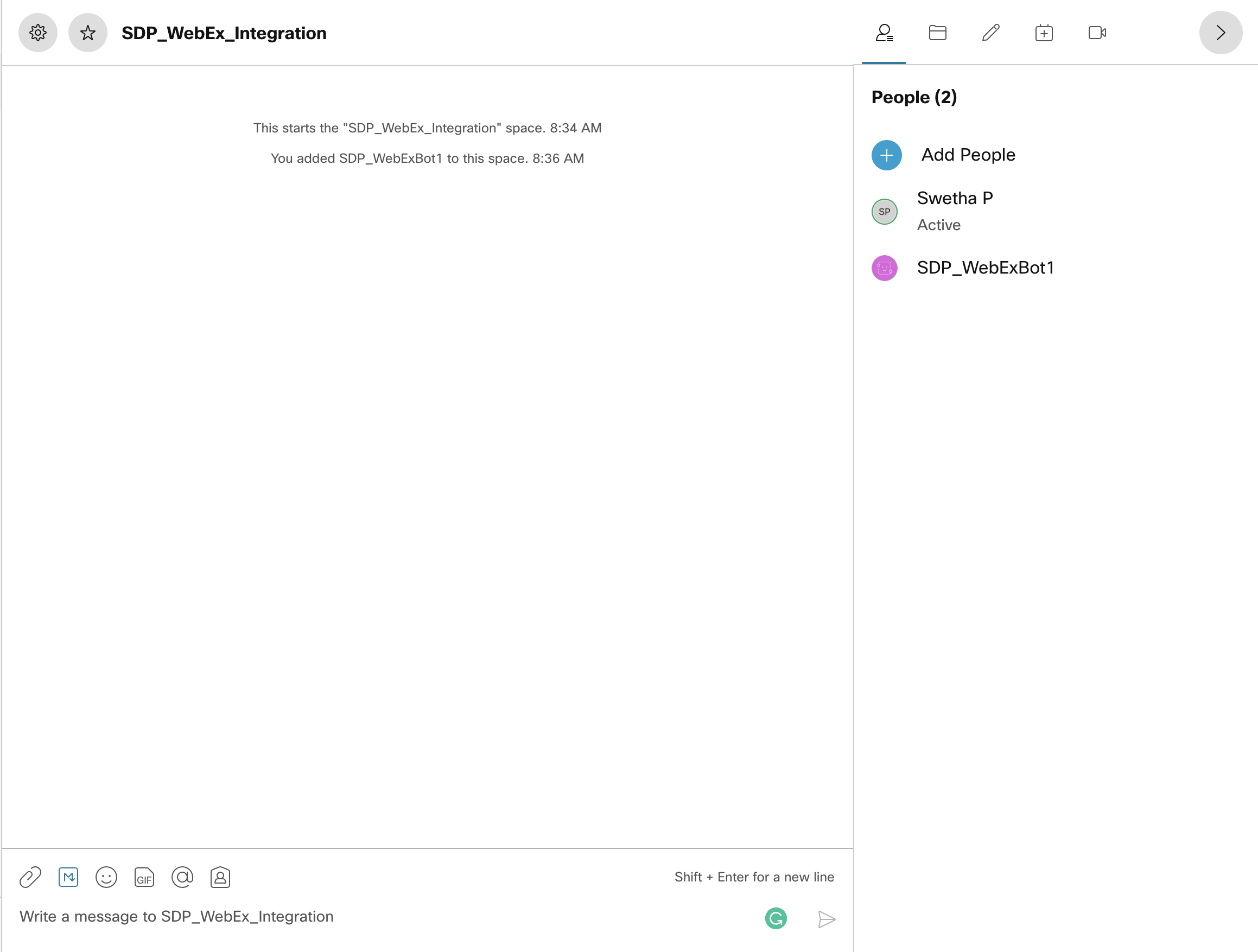This screenshot has height=952, width=1258.
Task: Open the Files folder tab
Action: click(x=937, y=33)
